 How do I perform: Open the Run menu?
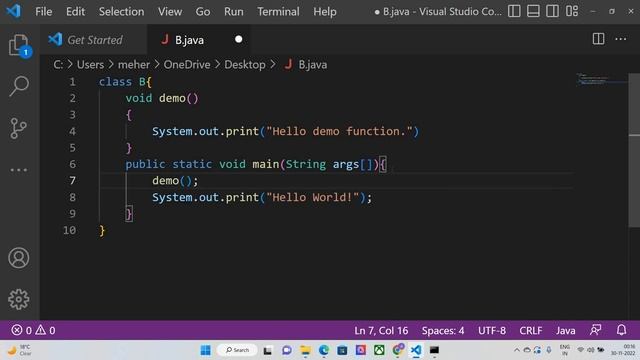233,11
